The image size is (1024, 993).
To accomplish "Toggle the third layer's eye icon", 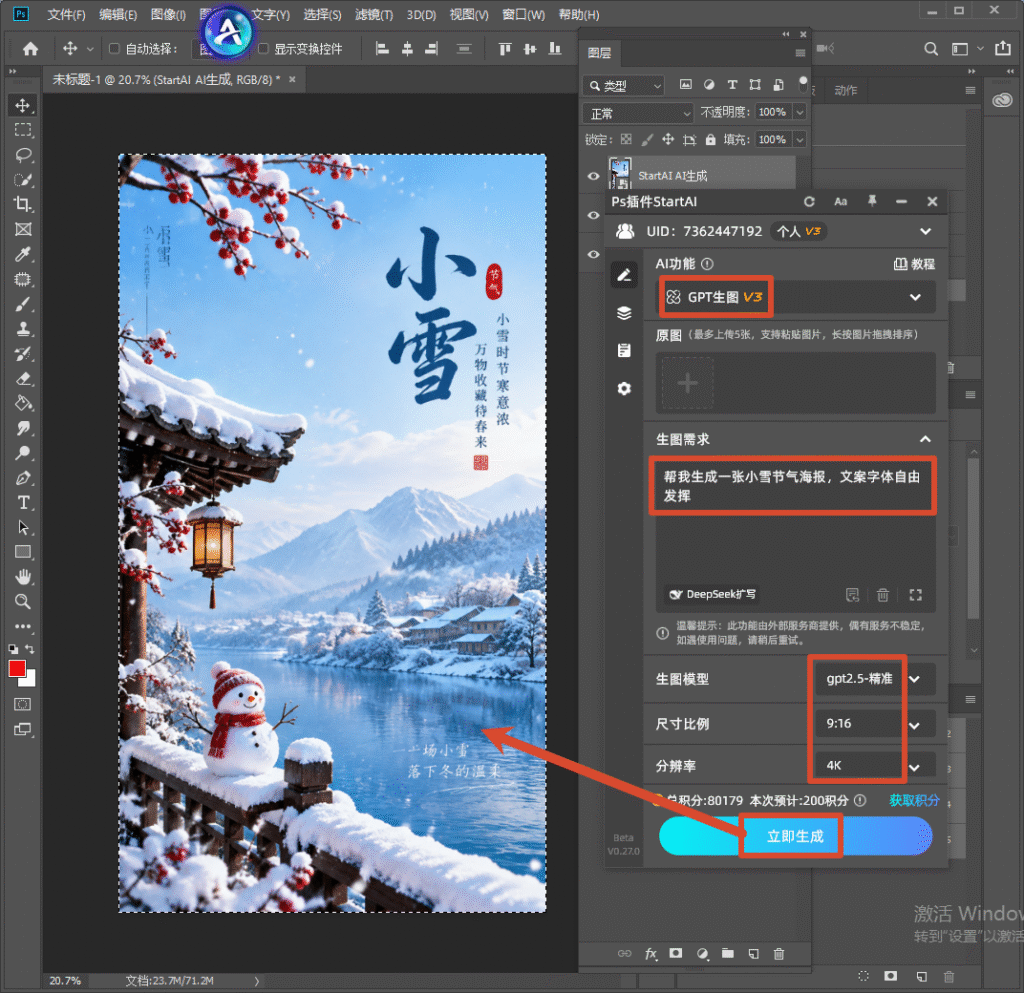I will (x=593, y=255).
